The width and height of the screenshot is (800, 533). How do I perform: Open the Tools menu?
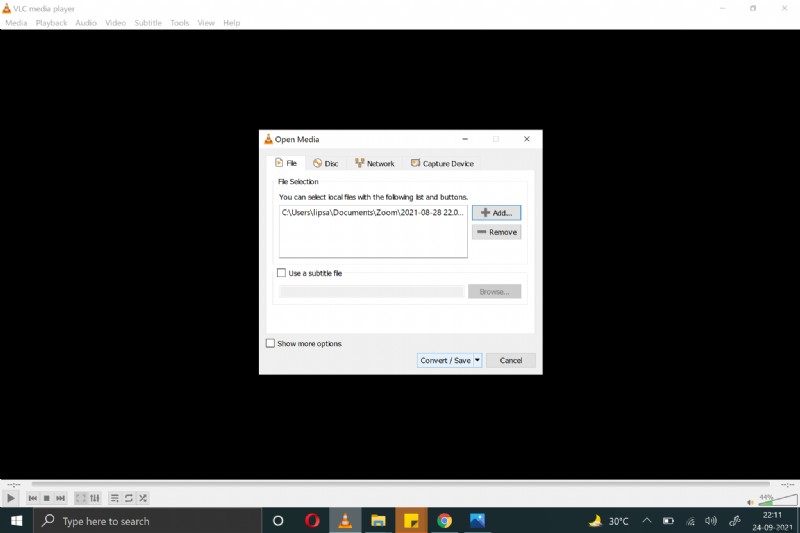point(180,23)
